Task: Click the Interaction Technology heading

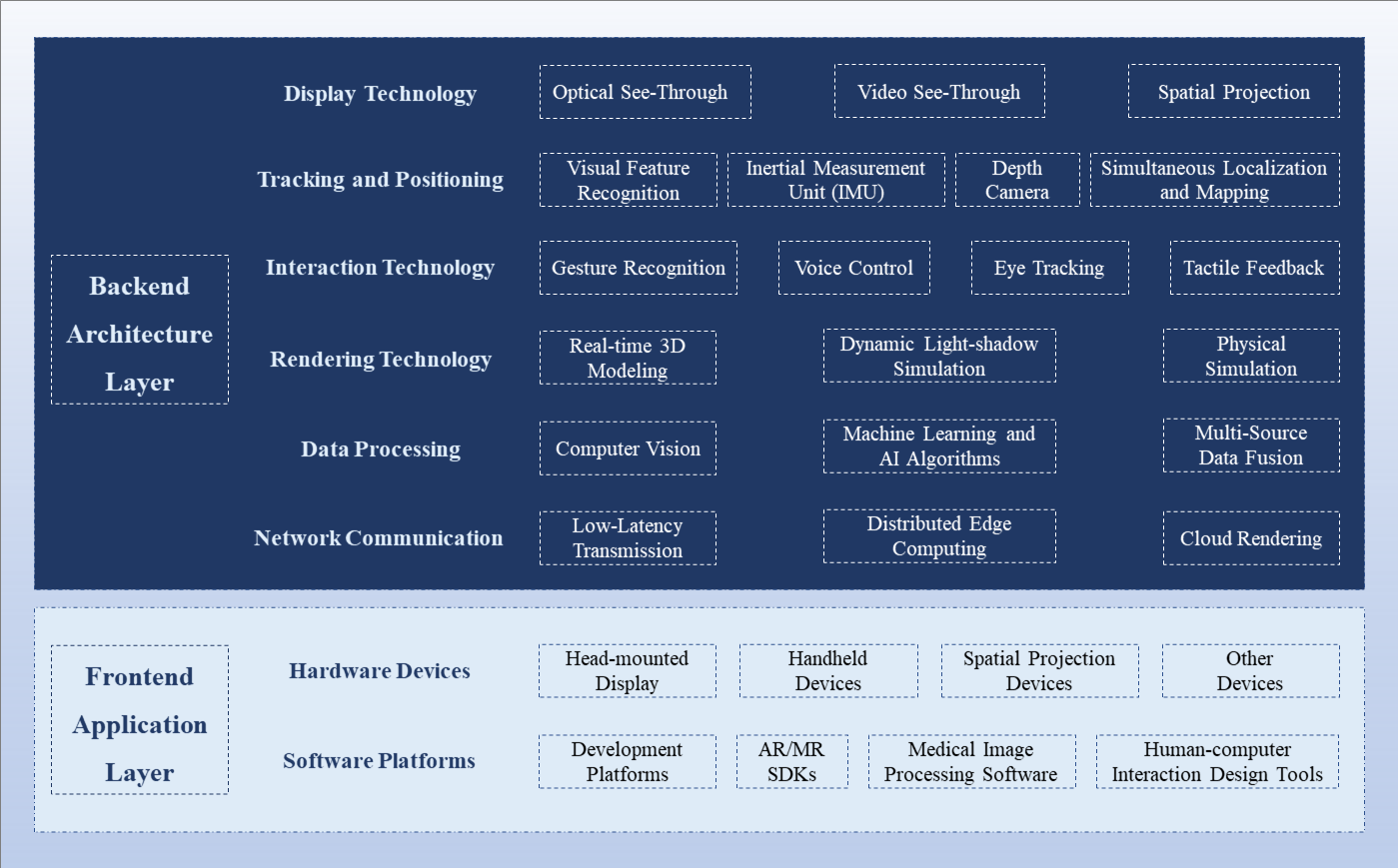Action: click(x=380, y=268)
